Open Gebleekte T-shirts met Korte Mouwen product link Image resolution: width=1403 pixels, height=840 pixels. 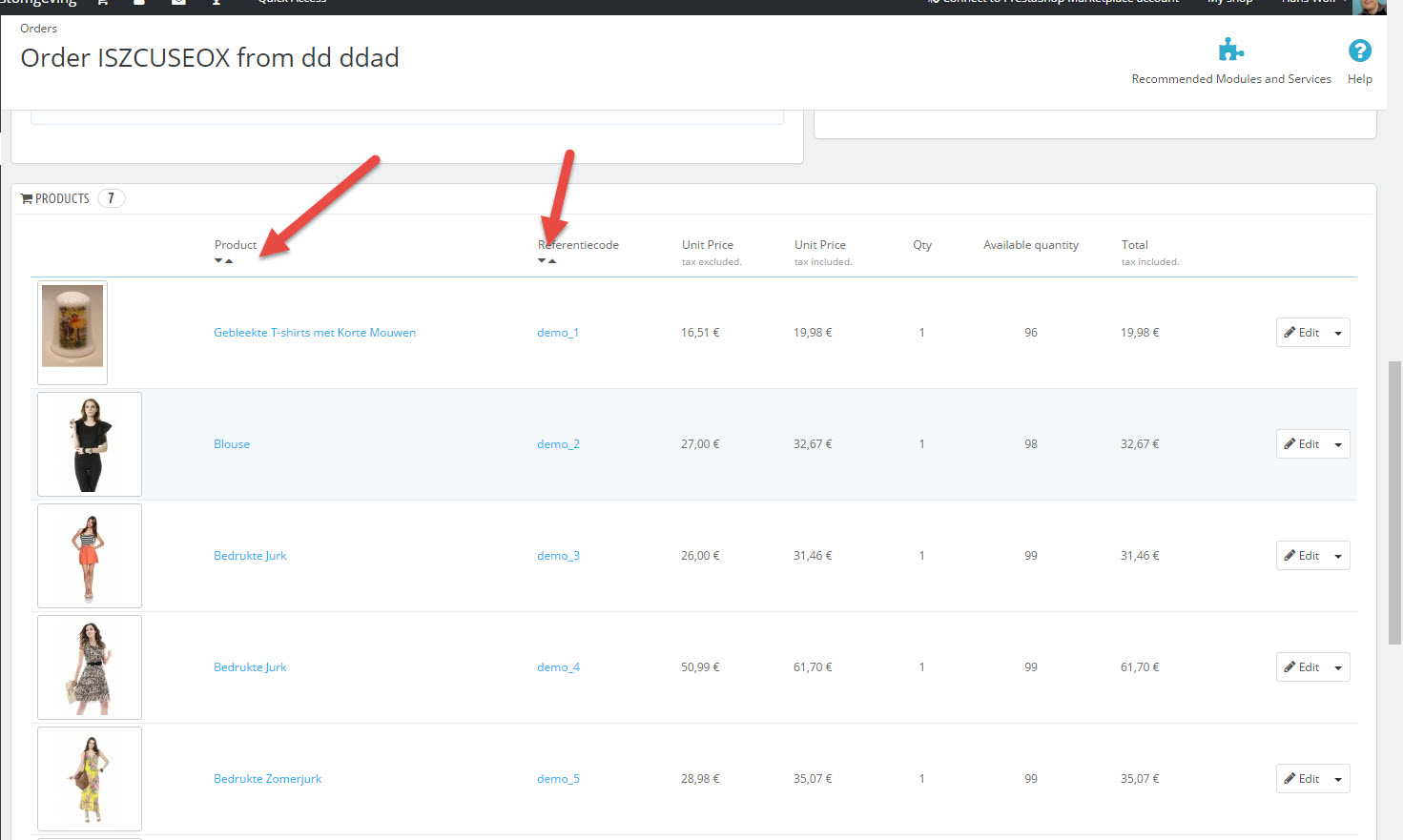click(315, 333)
